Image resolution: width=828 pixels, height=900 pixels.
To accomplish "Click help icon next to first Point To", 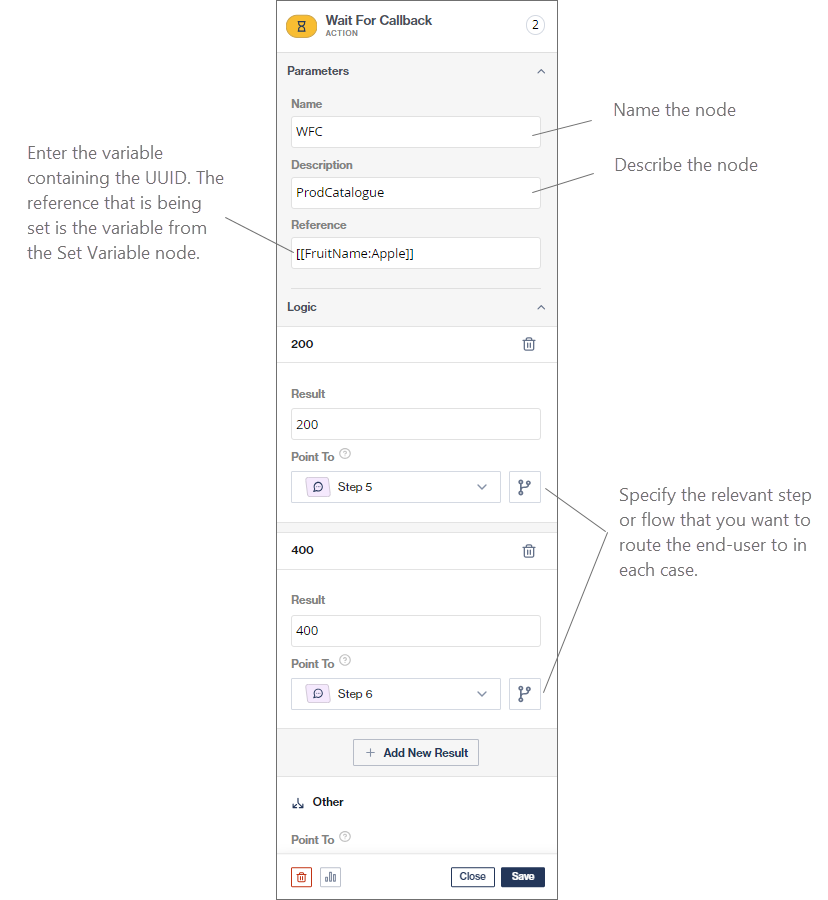I will [345, 454].
